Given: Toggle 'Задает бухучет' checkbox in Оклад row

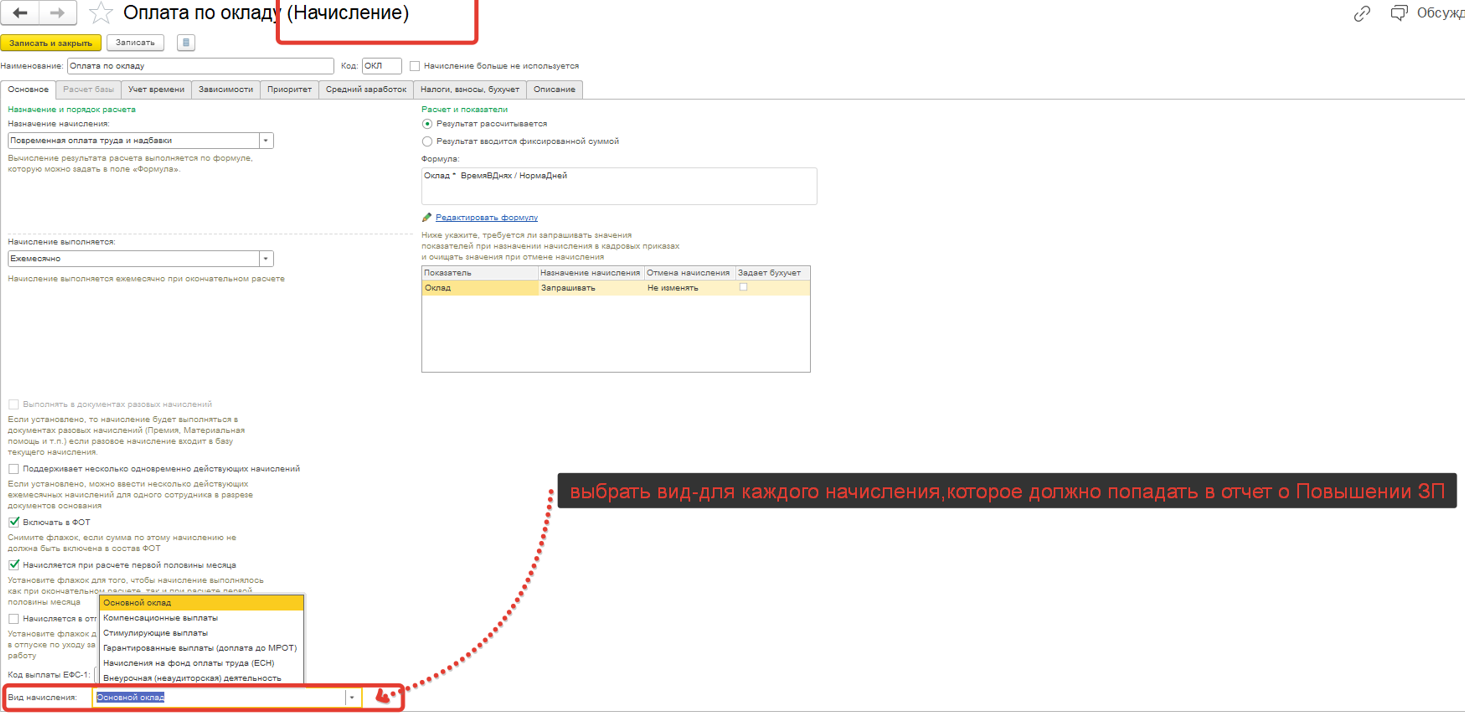Looking at the screenshot, I should 743,287.
